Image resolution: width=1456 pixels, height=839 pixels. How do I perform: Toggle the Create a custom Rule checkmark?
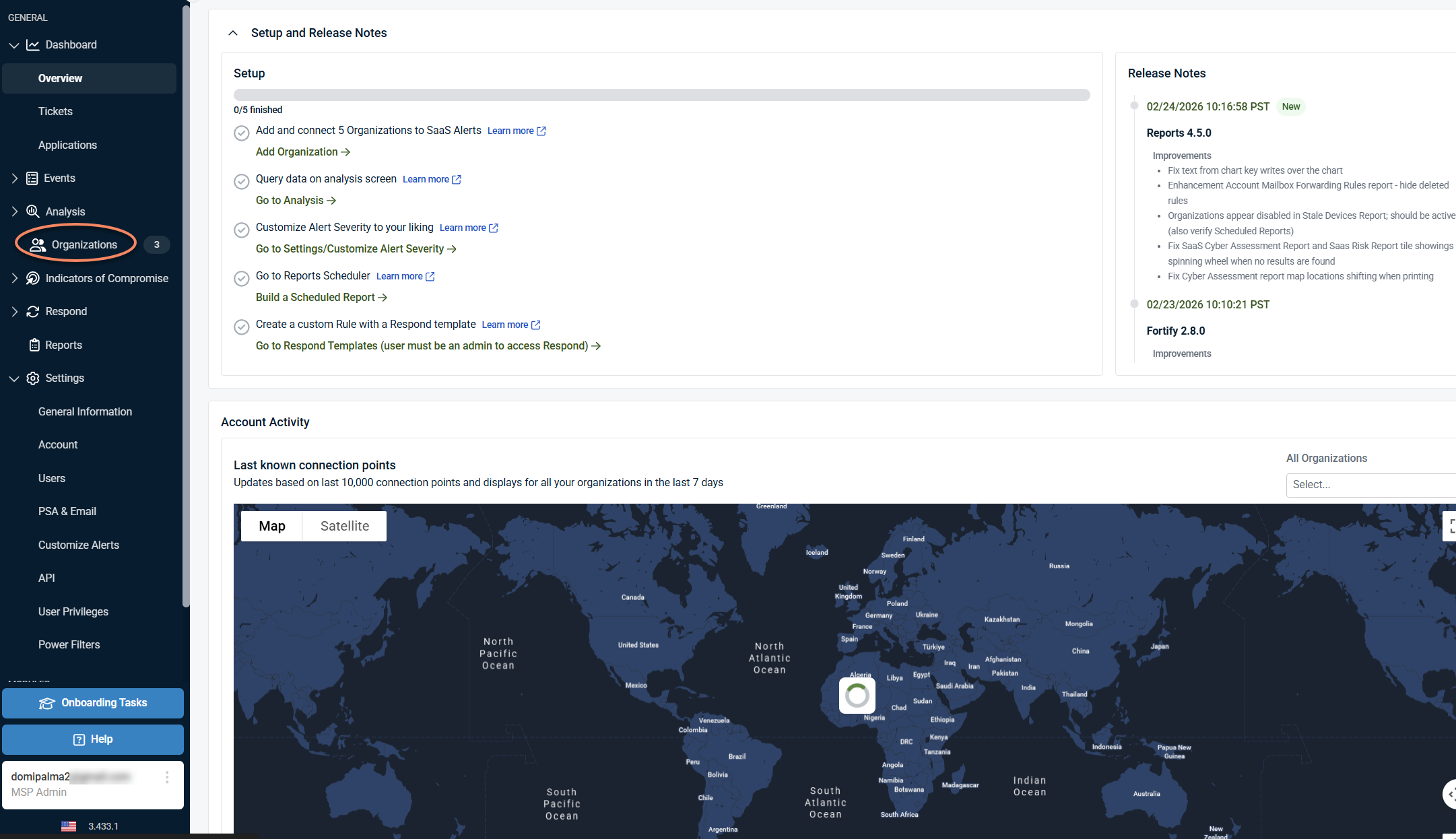241,327
